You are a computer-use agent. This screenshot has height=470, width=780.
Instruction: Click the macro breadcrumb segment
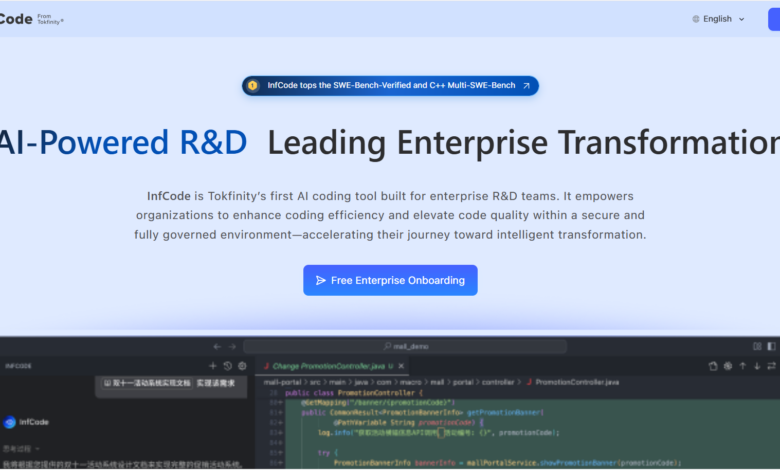pos(410,382)
